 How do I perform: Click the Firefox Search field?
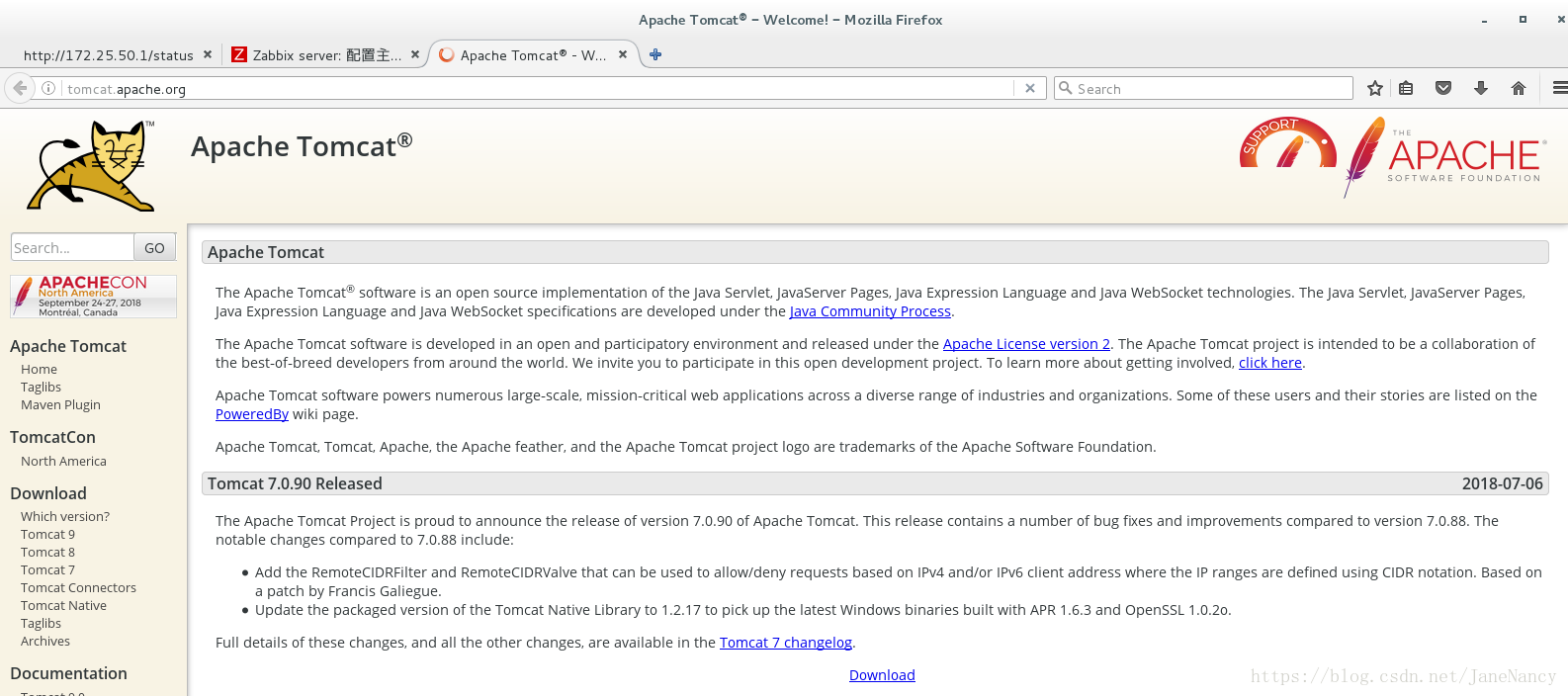click(x=1203, y=88)
